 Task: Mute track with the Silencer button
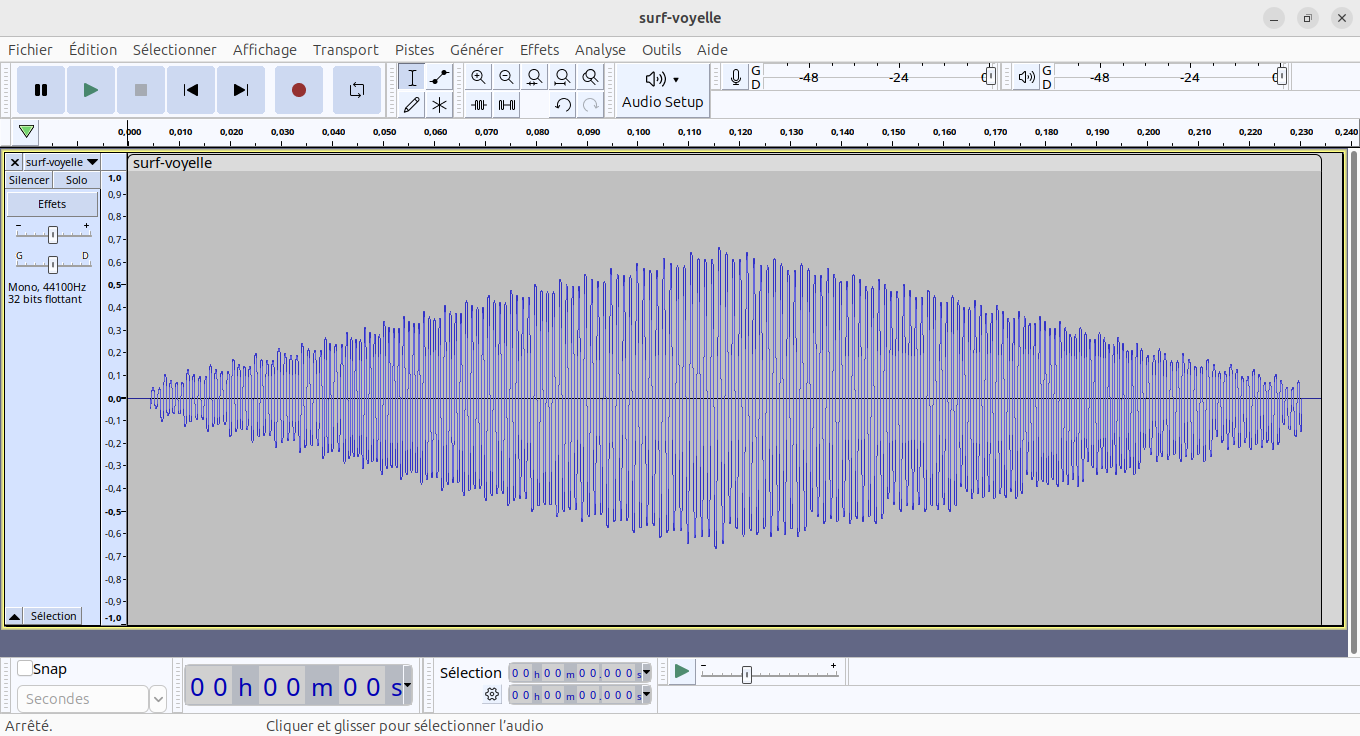29,180
